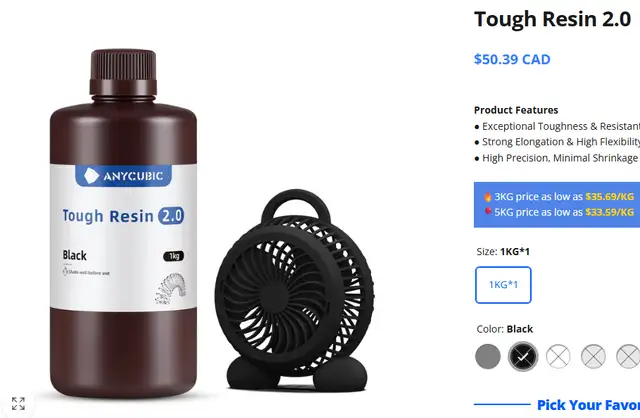The width and height of the screenshot is (640, 418).
Task: Open fullscreen view with the expand arrows icon
Action: coord(18,403)
